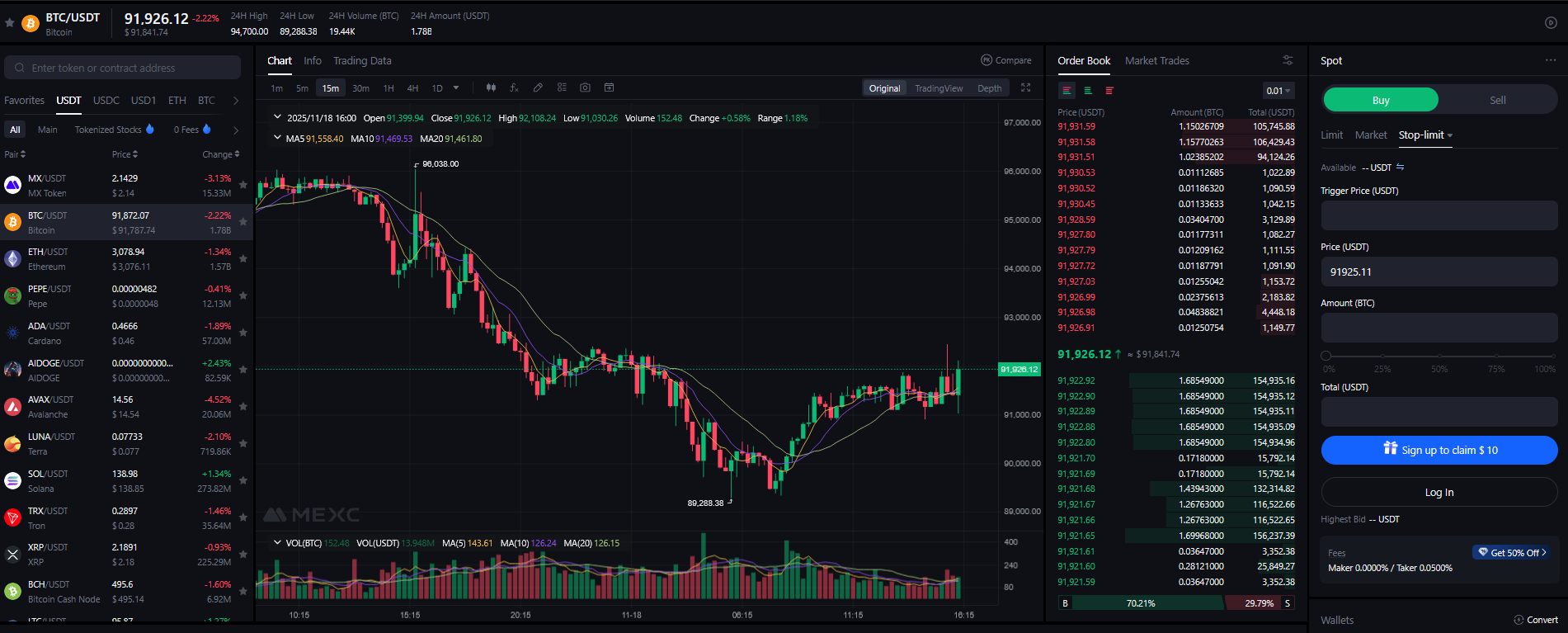Open the more timeframes dropdown arrow
This screenshot has width=1568, height=633.
click(x=456, y=87)
